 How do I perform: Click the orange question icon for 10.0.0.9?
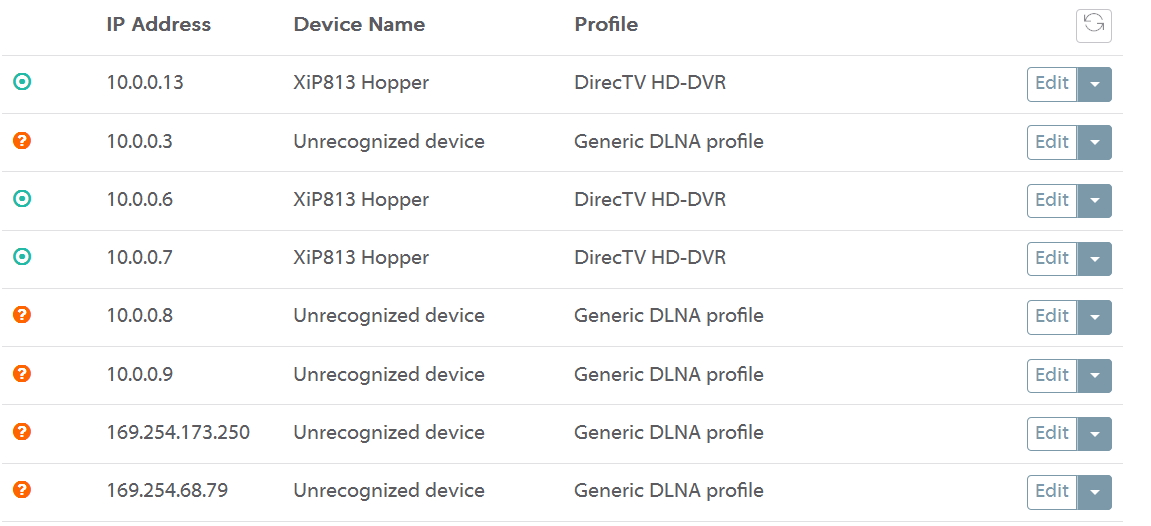pos(22,374)
